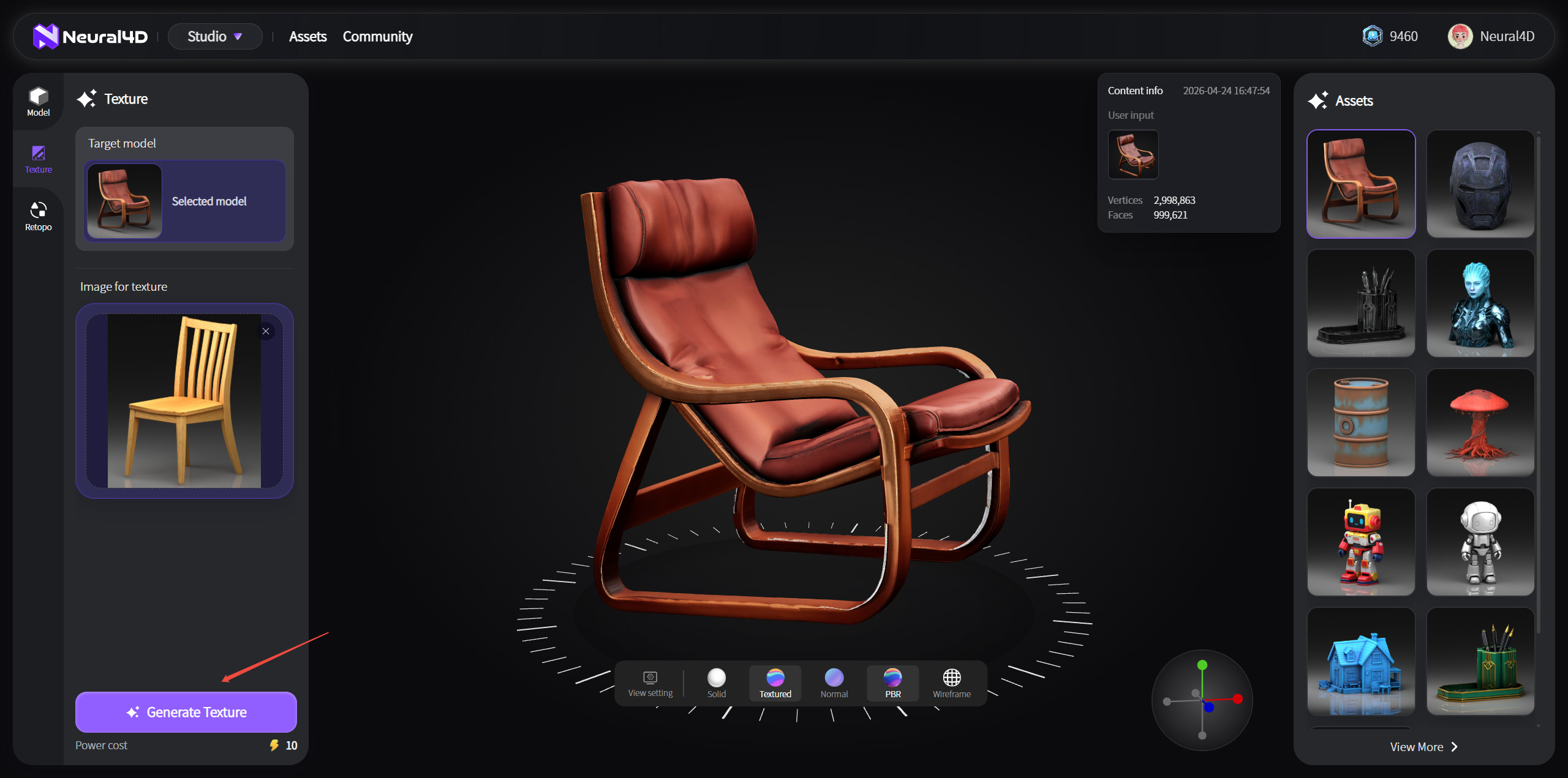Click Generate Texture button
Viewport: 1568px width, 778px height.
coord(186,712)
